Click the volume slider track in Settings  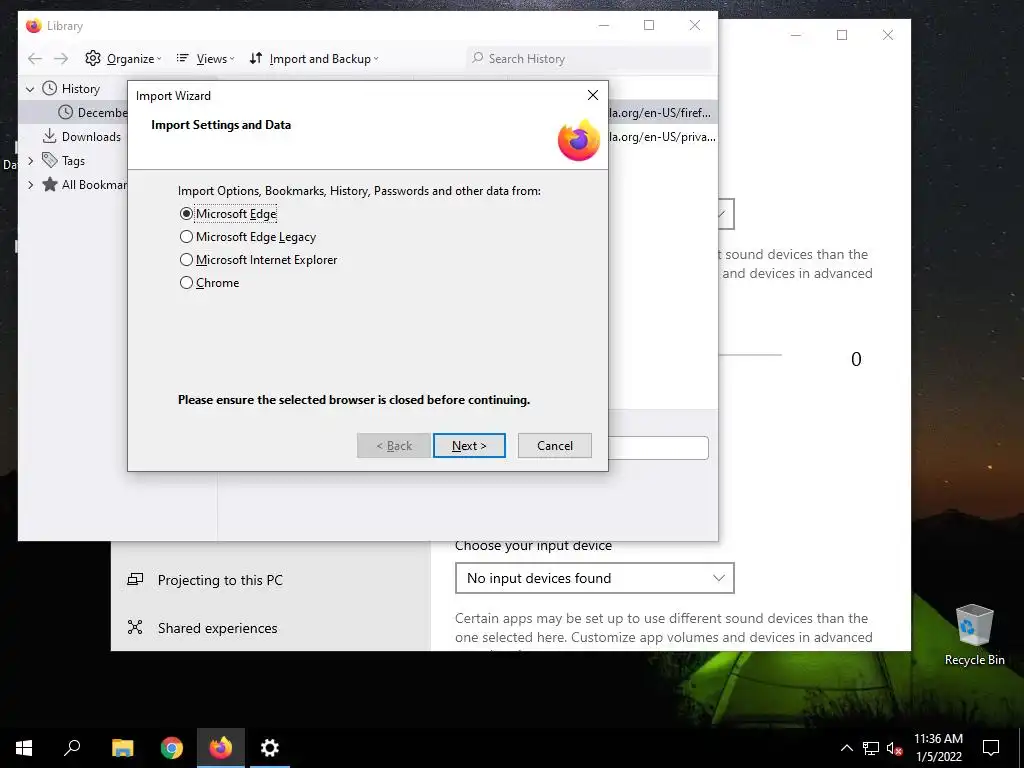(750, 355)
